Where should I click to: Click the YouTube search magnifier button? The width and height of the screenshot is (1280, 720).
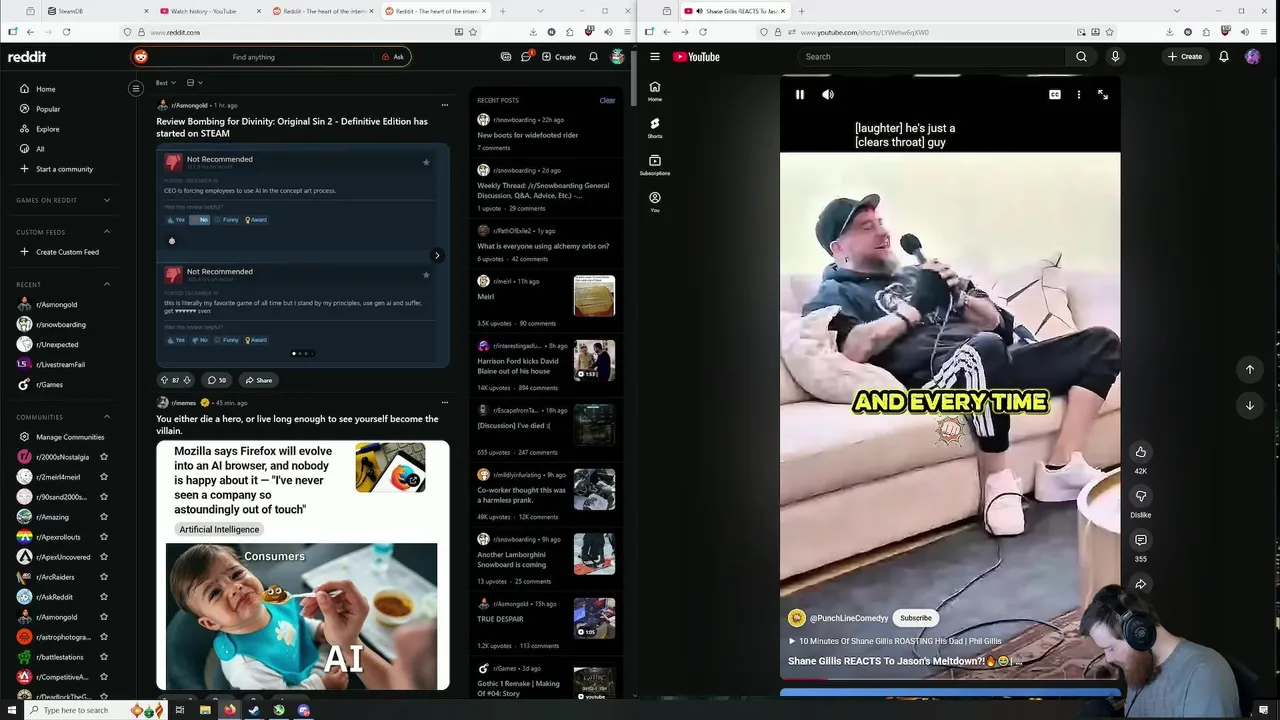1081,57
